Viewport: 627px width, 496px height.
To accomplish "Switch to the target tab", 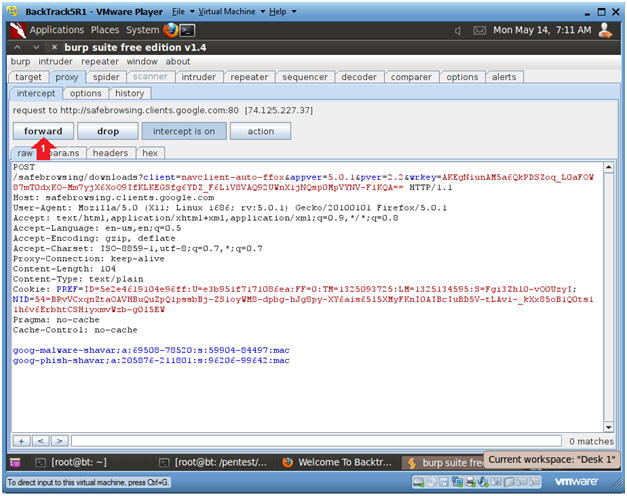I will [x=28, y=77].
